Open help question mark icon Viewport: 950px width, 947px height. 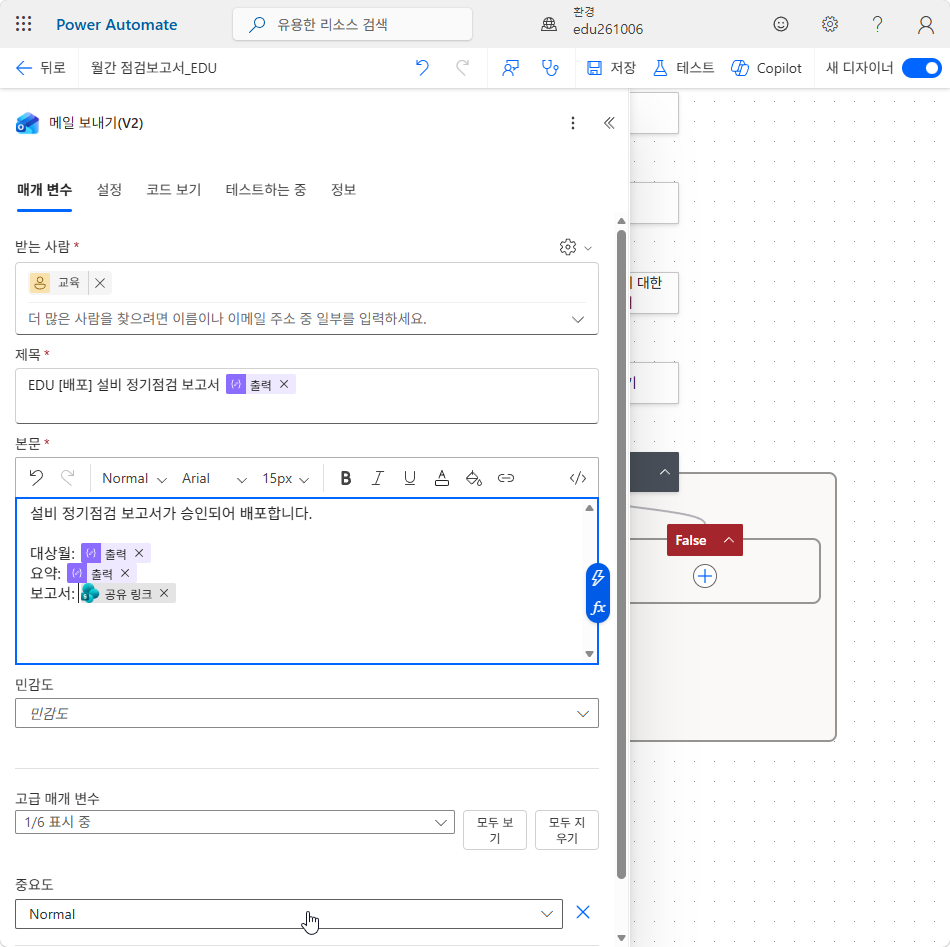tap(877, 24)
